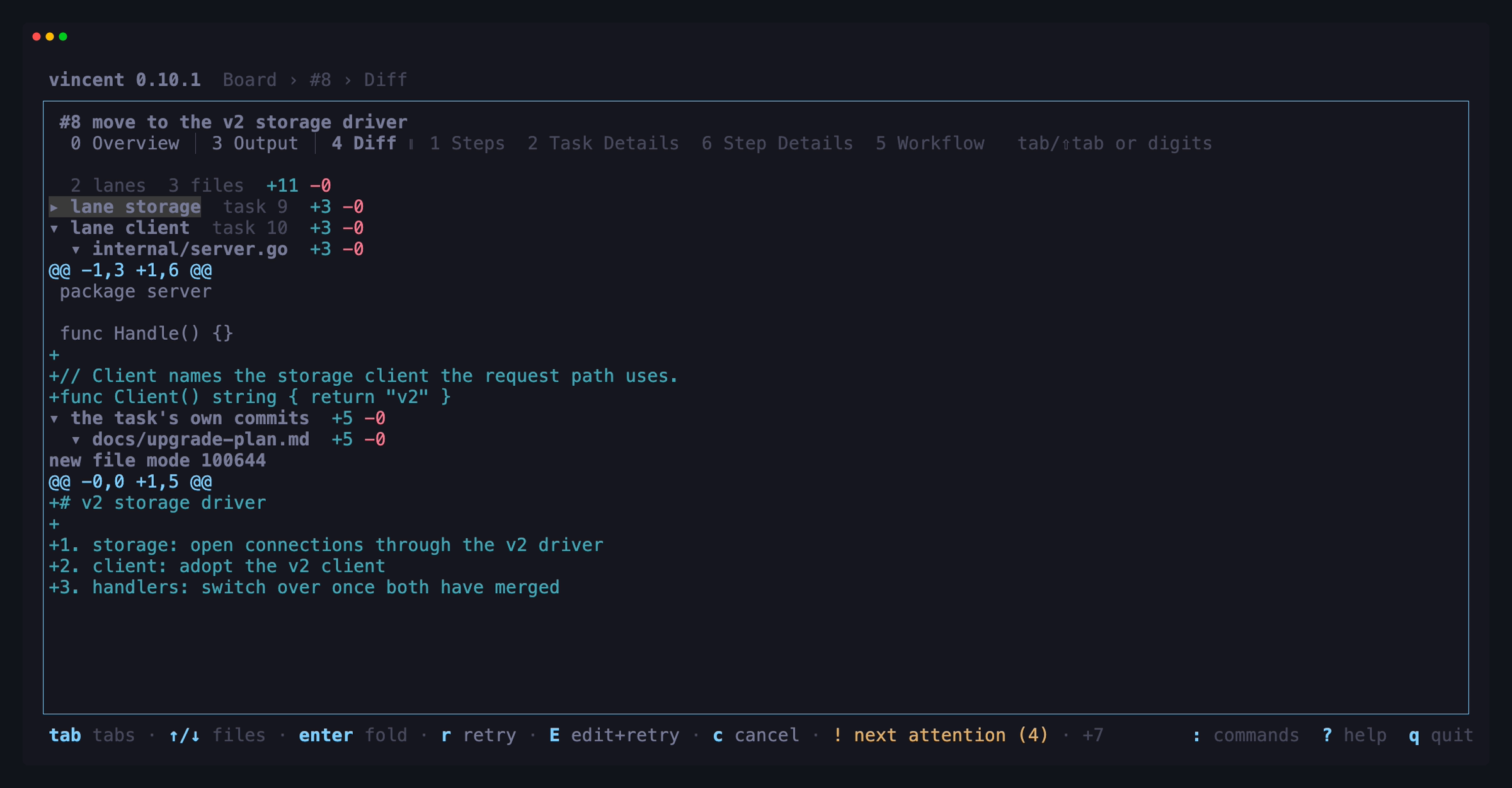The width and height of the screenshot is (1512, 788).
Task: Click the ↑/↓ files shortcut hint
Action: tap(217, 736)
